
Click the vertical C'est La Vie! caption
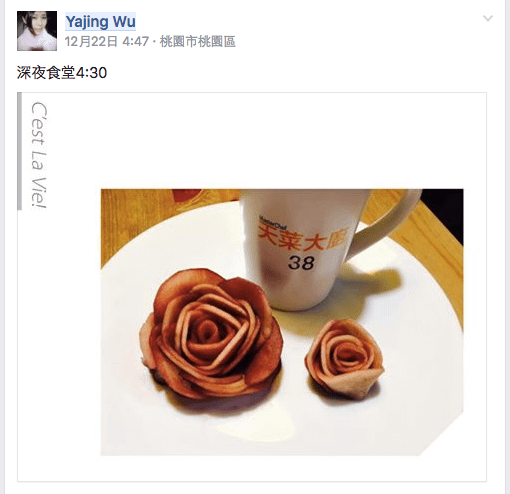(39, 155)
